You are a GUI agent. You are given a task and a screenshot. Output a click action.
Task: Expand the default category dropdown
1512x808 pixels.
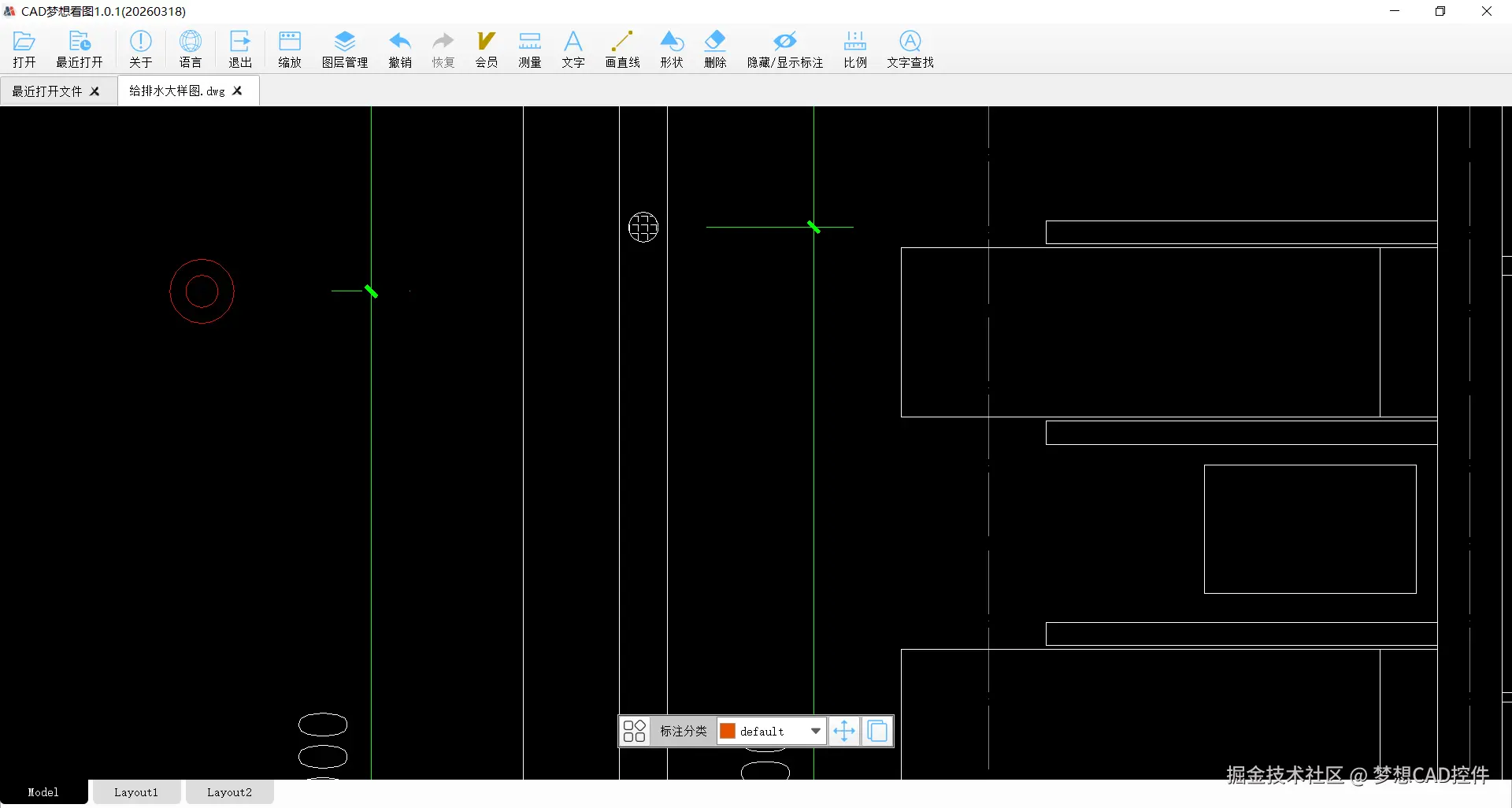816,732
